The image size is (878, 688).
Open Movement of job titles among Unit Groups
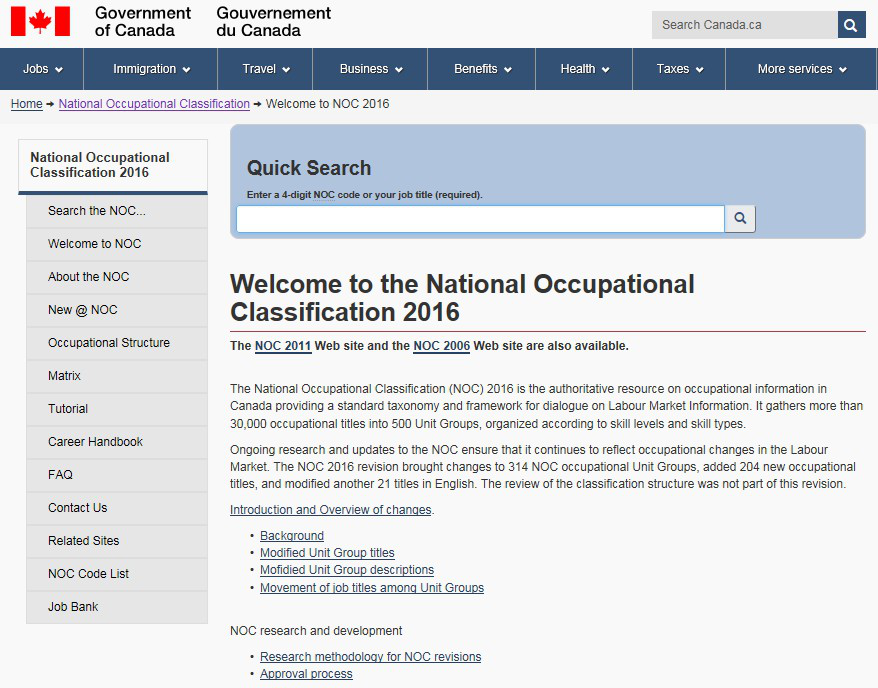pyautogui.click(x=372, y=588)
